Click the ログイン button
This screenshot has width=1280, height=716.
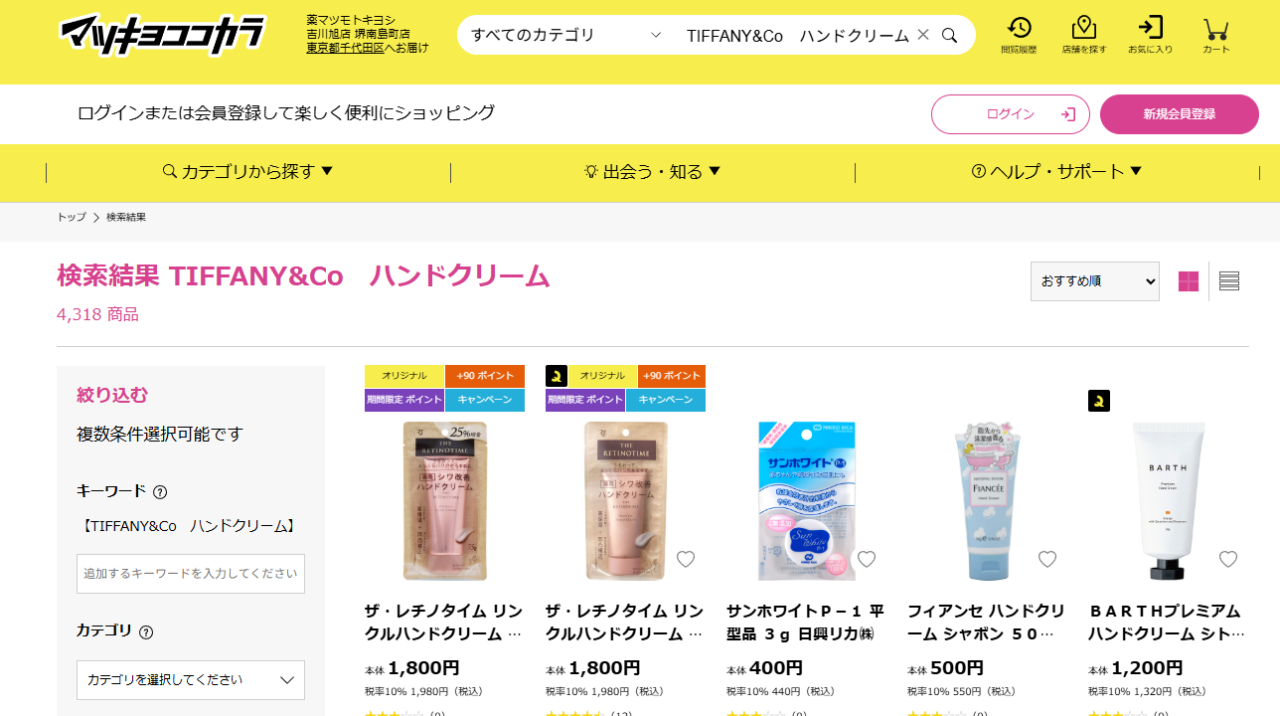(x=1010, y=114)
